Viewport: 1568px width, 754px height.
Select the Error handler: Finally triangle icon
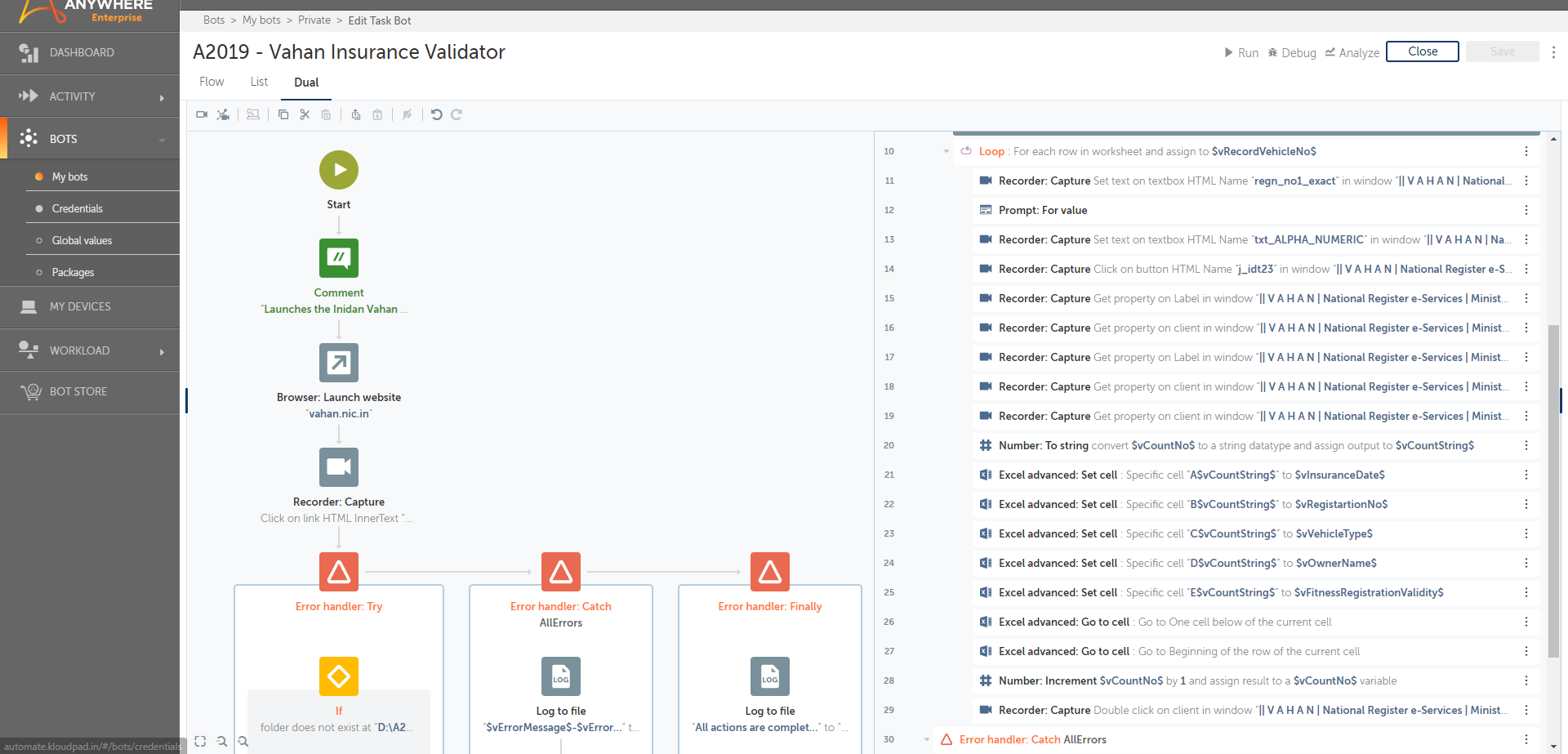coord(770,572)
